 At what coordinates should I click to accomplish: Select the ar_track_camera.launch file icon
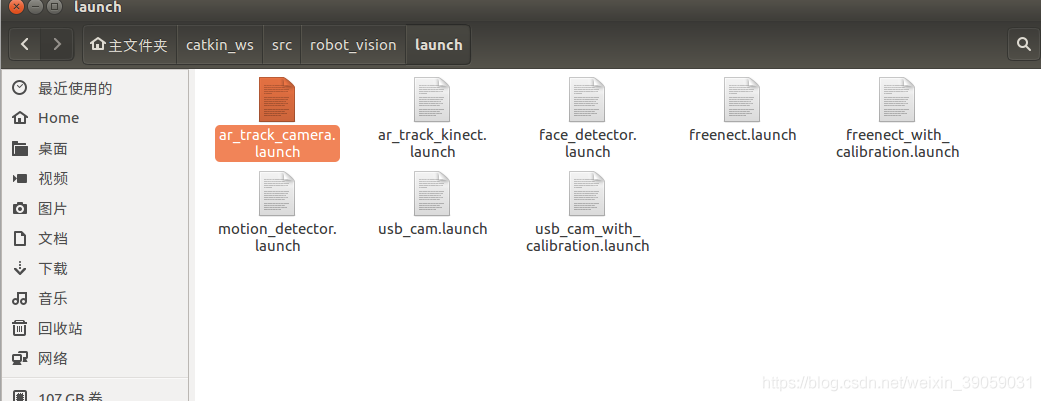tap(277, 100)
